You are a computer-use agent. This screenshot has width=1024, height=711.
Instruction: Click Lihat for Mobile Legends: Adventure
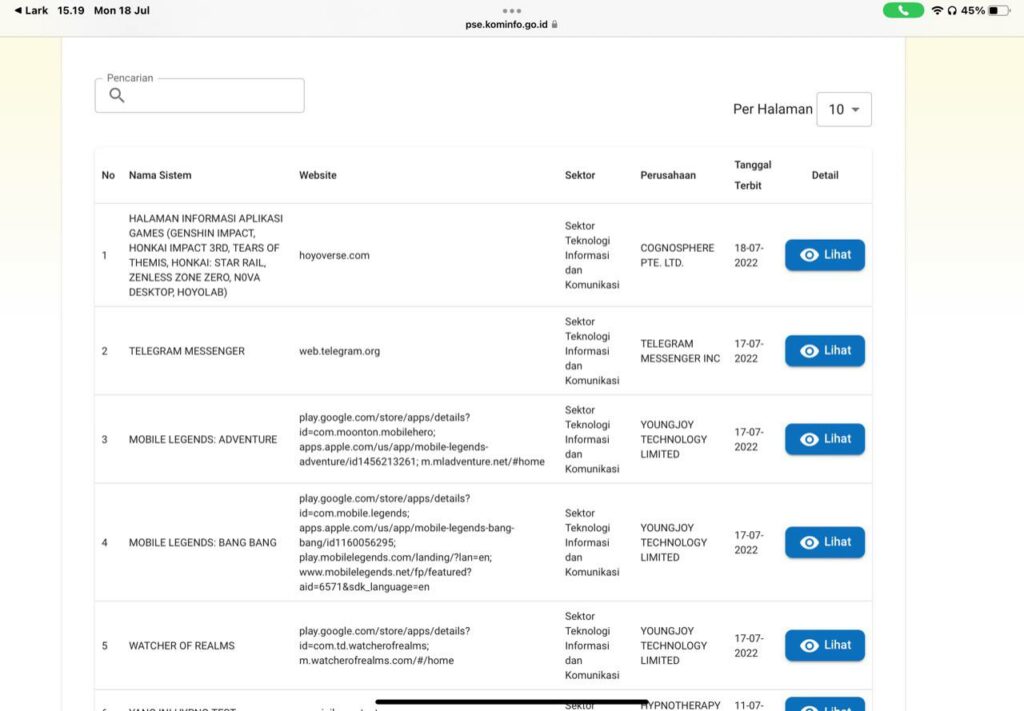click(x=825, y=439)
